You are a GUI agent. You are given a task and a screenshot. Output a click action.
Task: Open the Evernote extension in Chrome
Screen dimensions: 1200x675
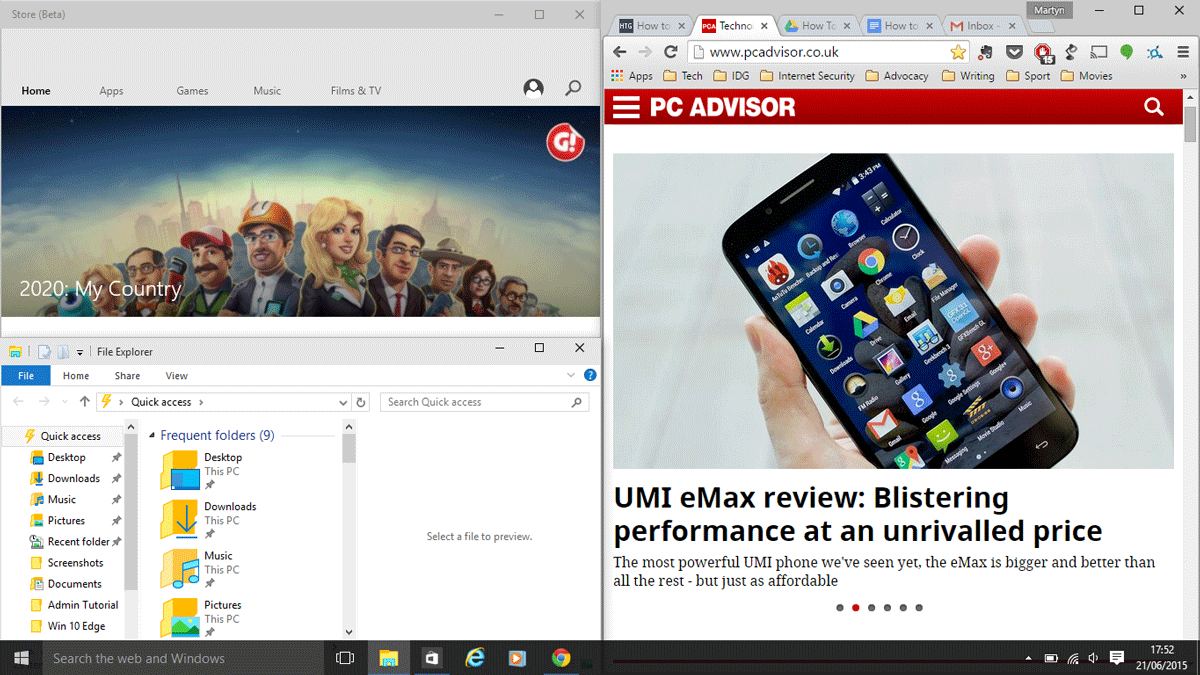pos(986,52)
